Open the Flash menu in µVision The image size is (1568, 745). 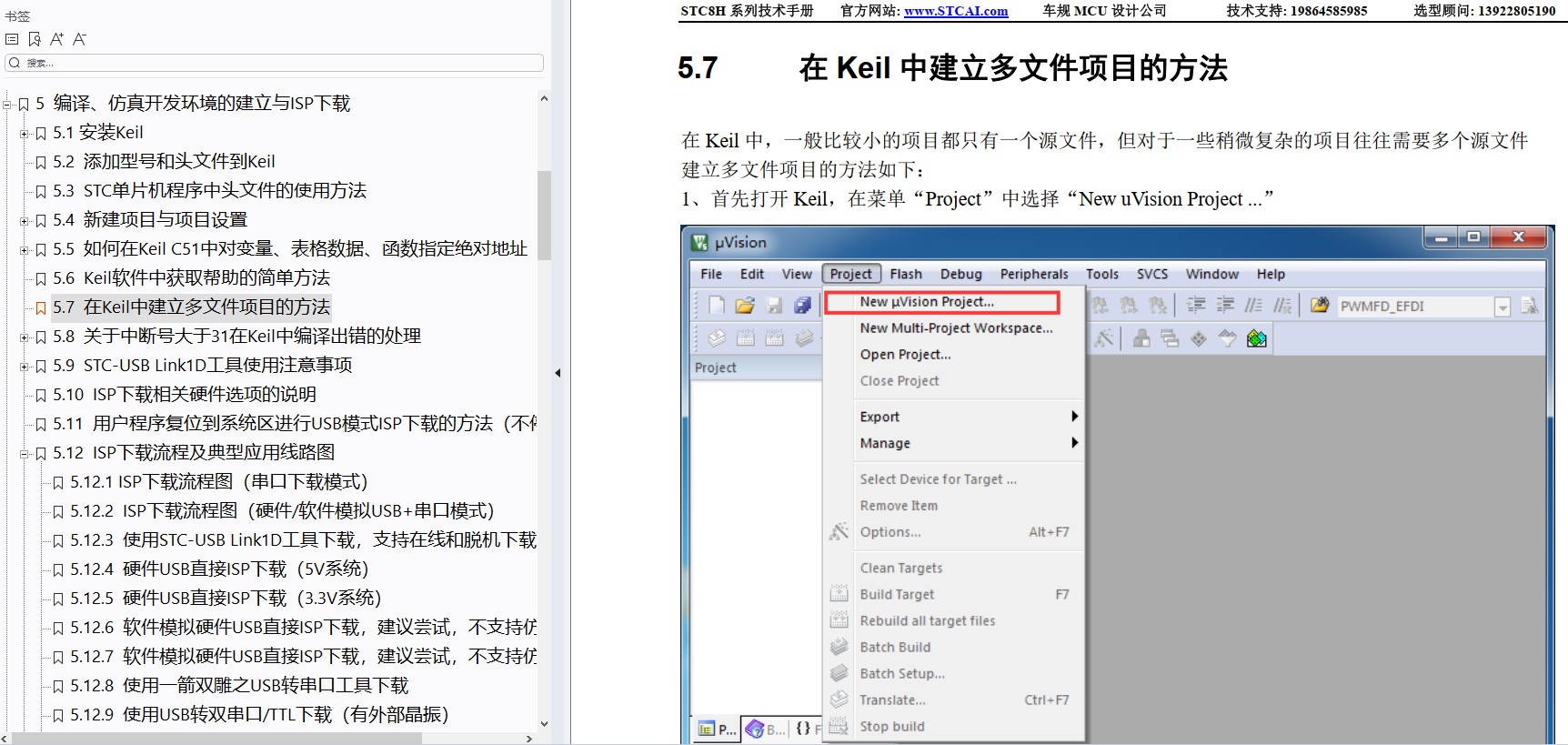(906, 274)
